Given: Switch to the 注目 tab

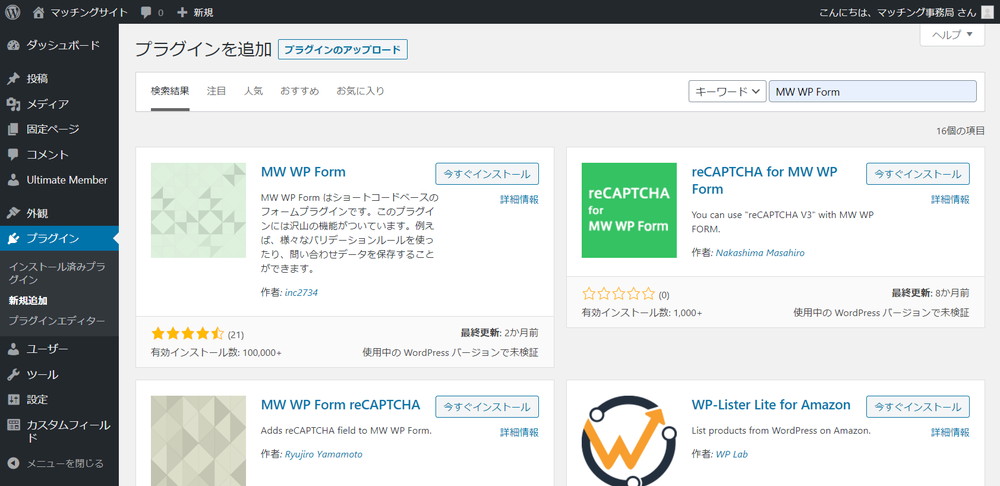Looking at the screenshot, I should coord(216,91).
